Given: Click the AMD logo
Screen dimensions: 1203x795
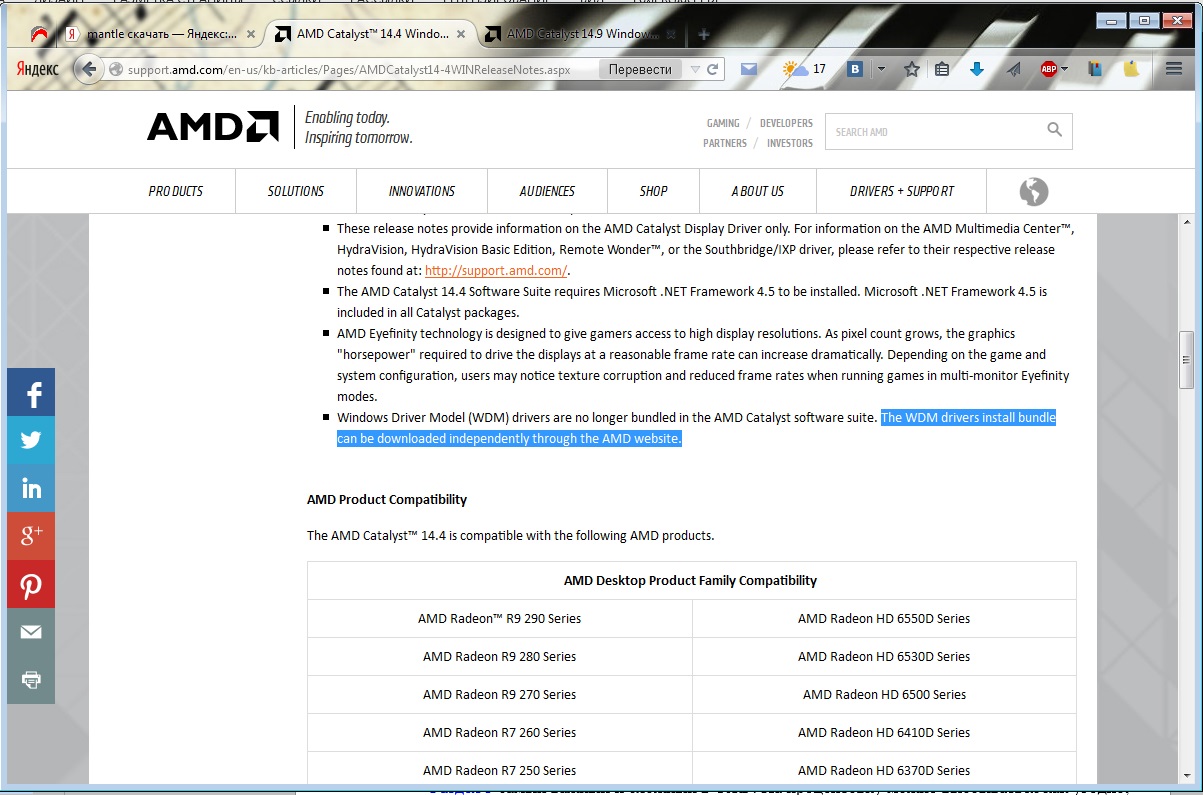Looking at the screenshot, I should (x=212, y=126).
